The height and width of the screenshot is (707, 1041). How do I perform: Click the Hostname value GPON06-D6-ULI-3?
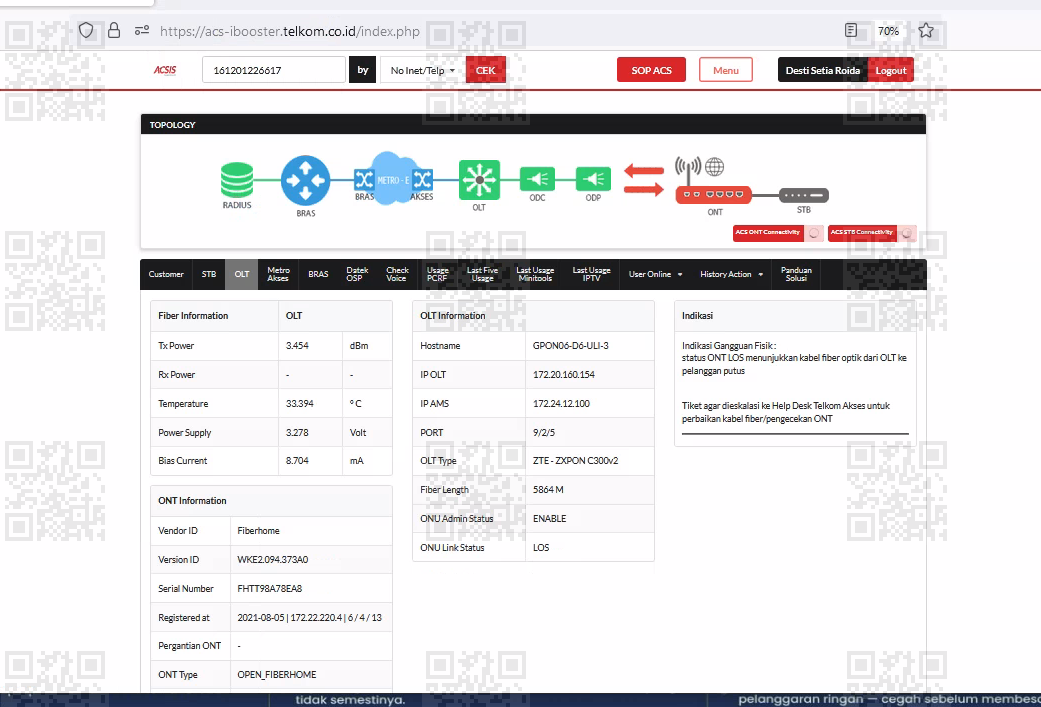(x=570, y=345)
